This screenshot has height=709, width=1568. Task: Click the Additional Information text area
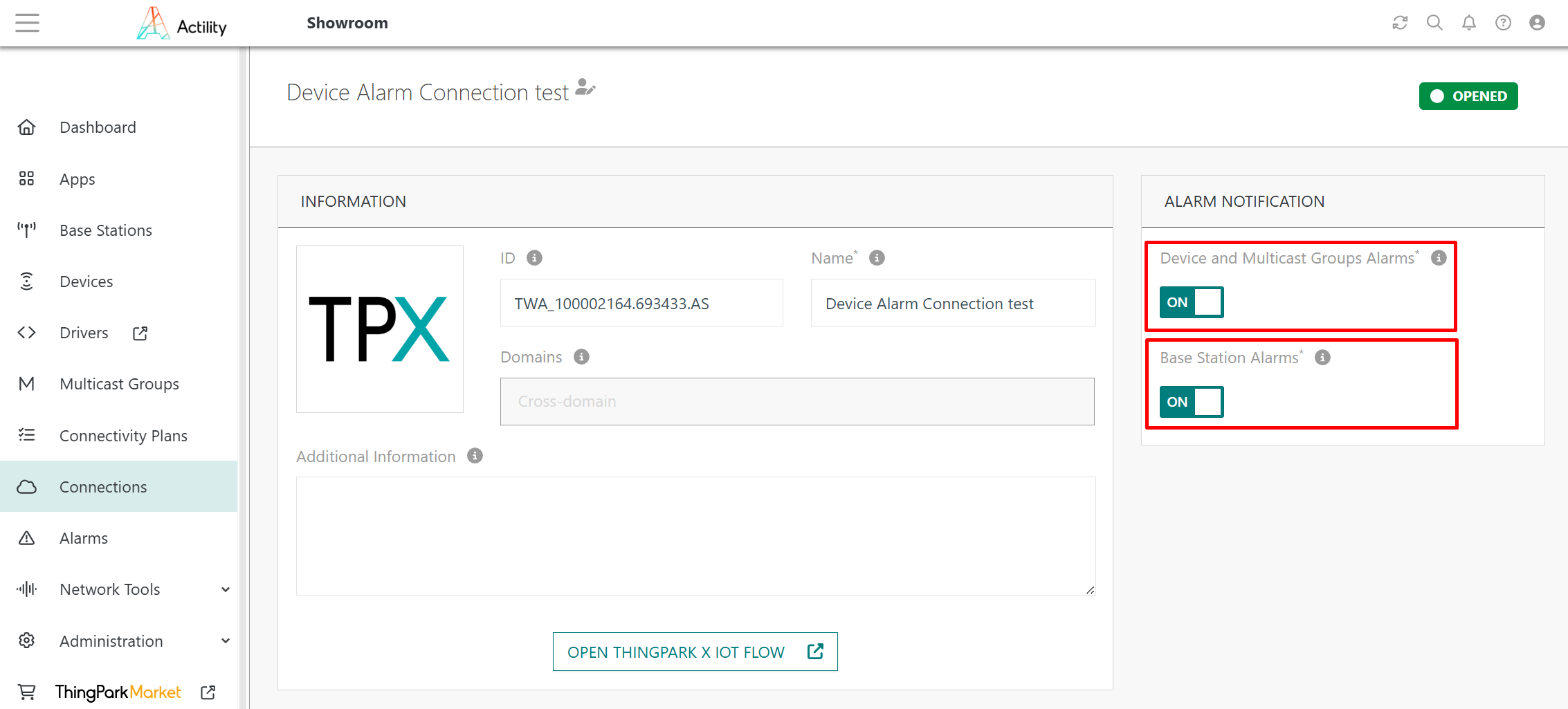click(695, 535)
